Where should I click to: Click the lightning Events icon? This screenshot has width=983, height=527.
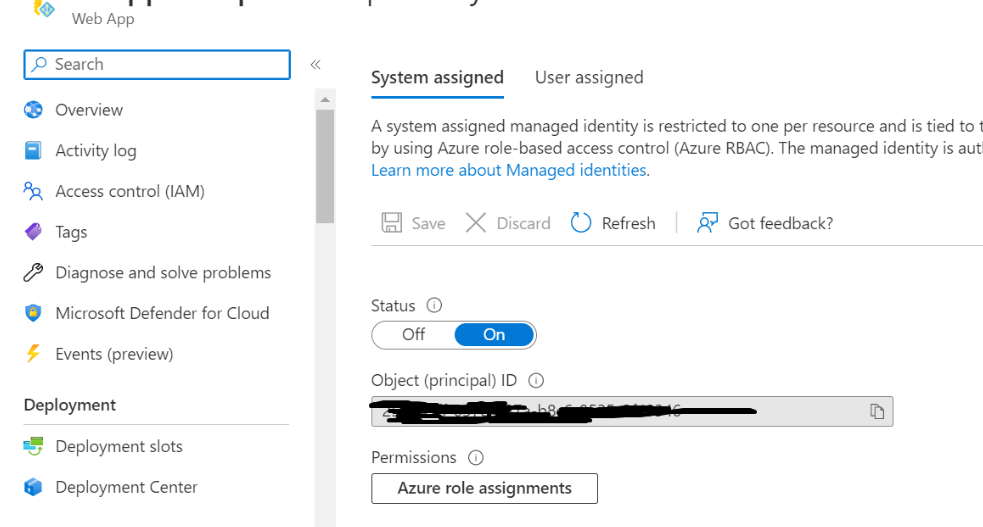click(33, 354)
